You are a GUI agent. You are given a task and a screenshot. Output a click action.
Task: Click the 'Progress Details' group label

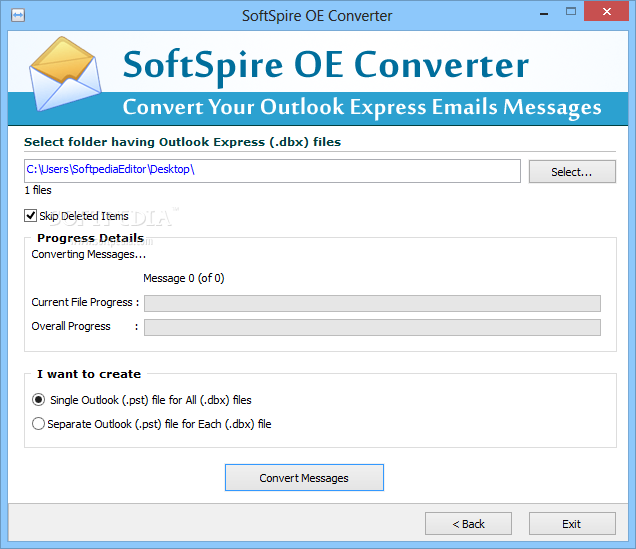pos(90,238)
